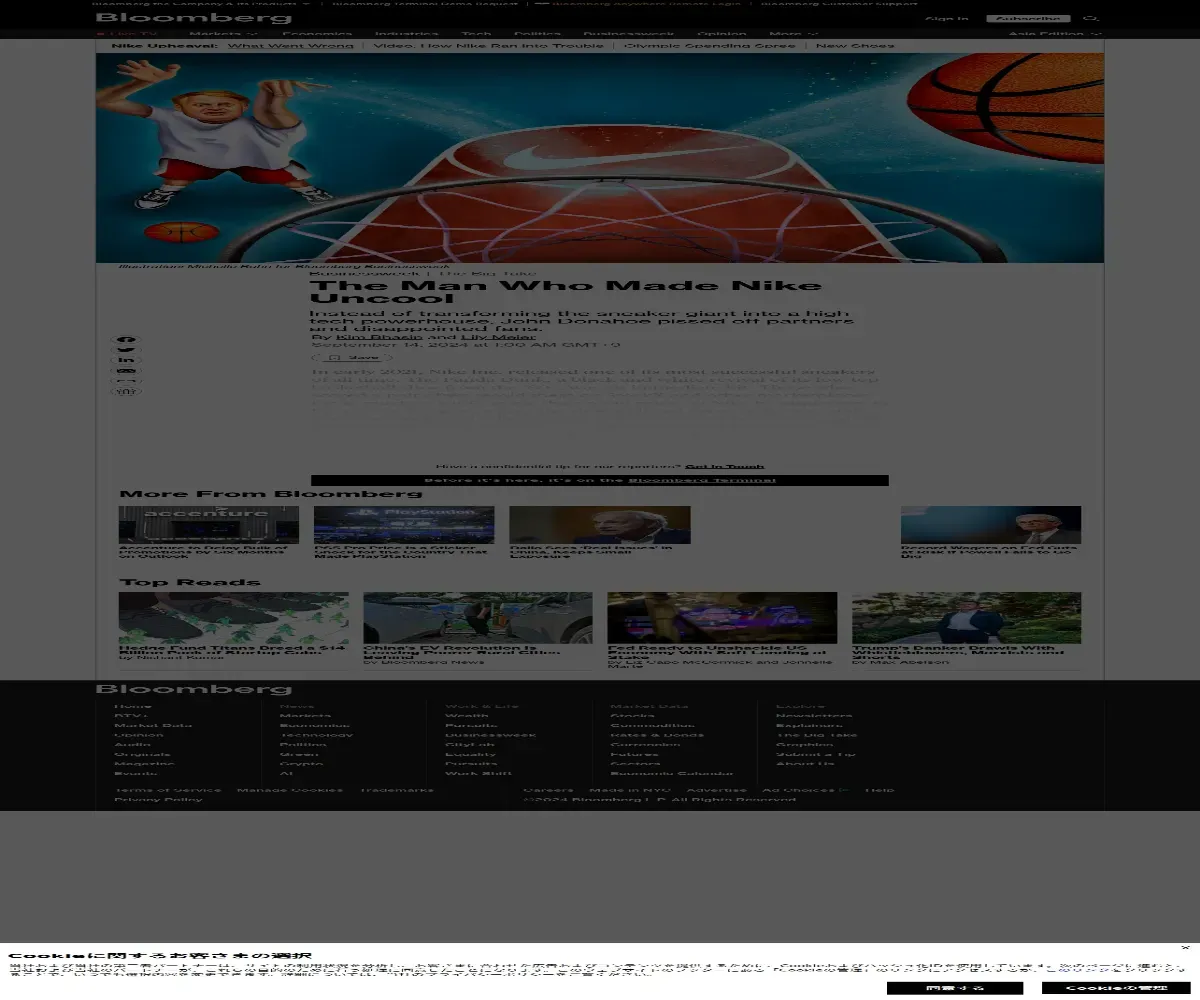Screen dimensions: 1200x1000
Task: Open Politics navigation item
Action: tap(538, 34)
